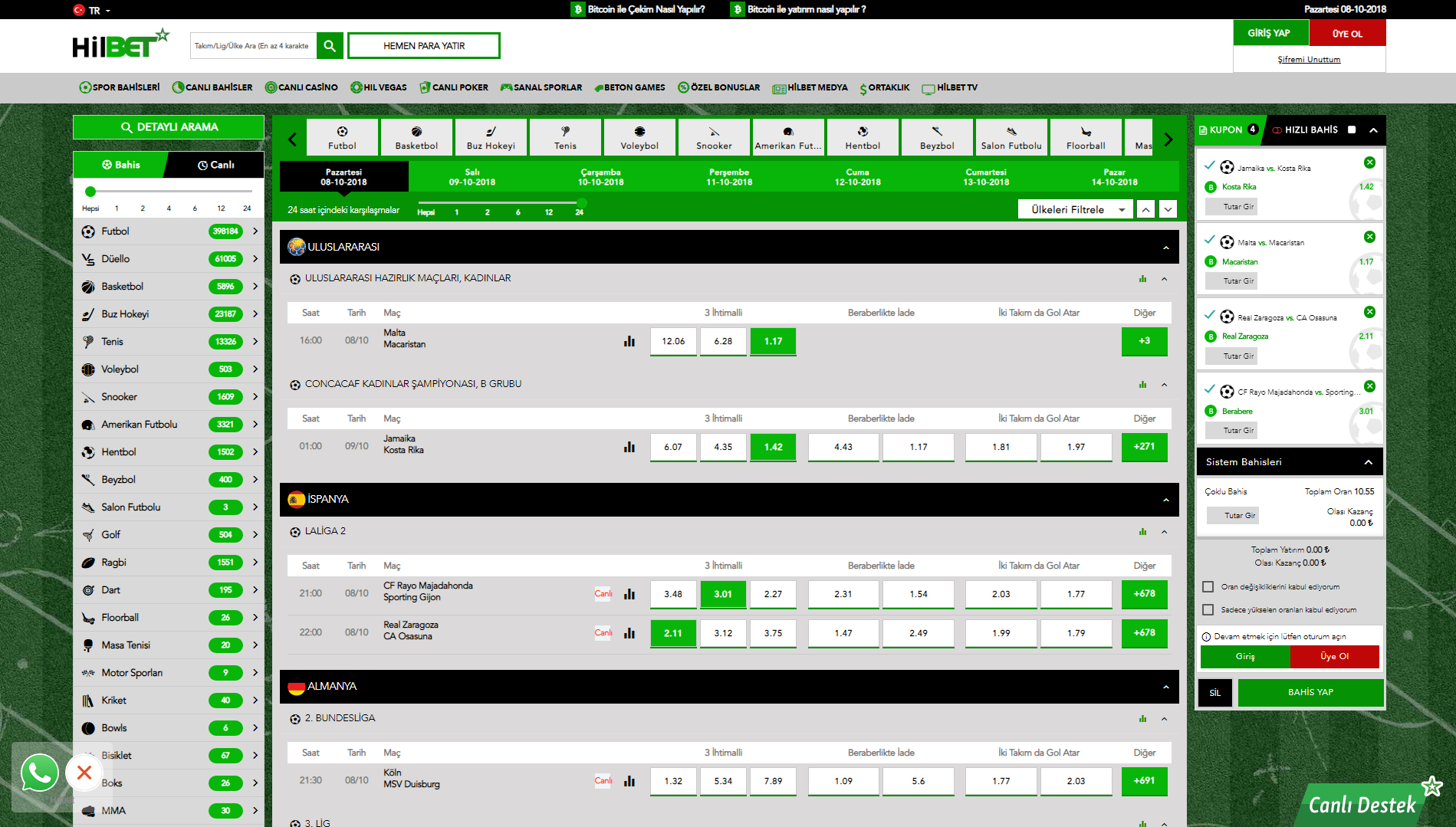Screen dimensions: 1456x827
Task: Click the search magnifier icon
Action: click(x=330, y=46)
